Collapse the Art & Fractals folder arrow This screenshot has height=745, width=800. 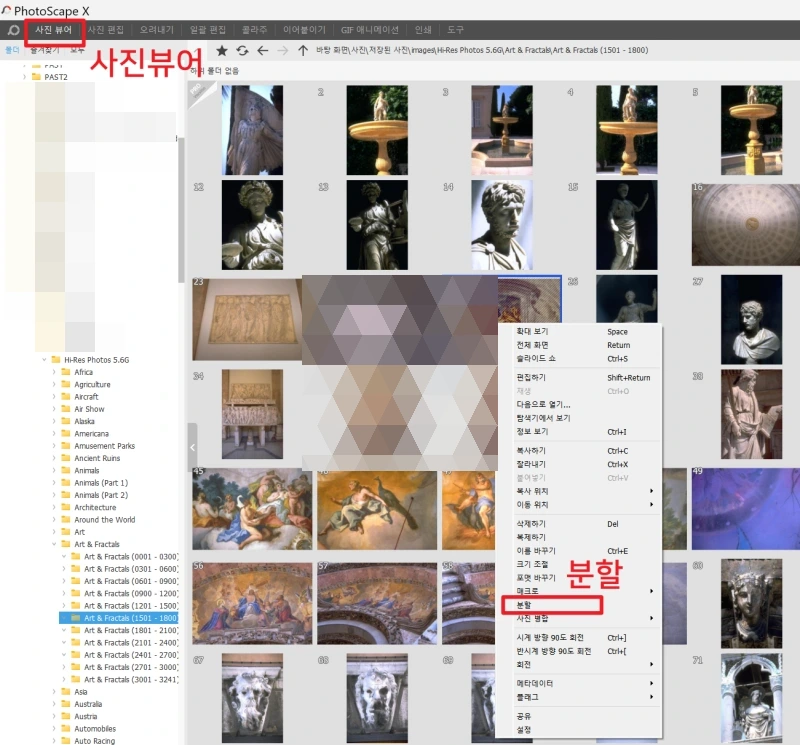click(54, 544)
